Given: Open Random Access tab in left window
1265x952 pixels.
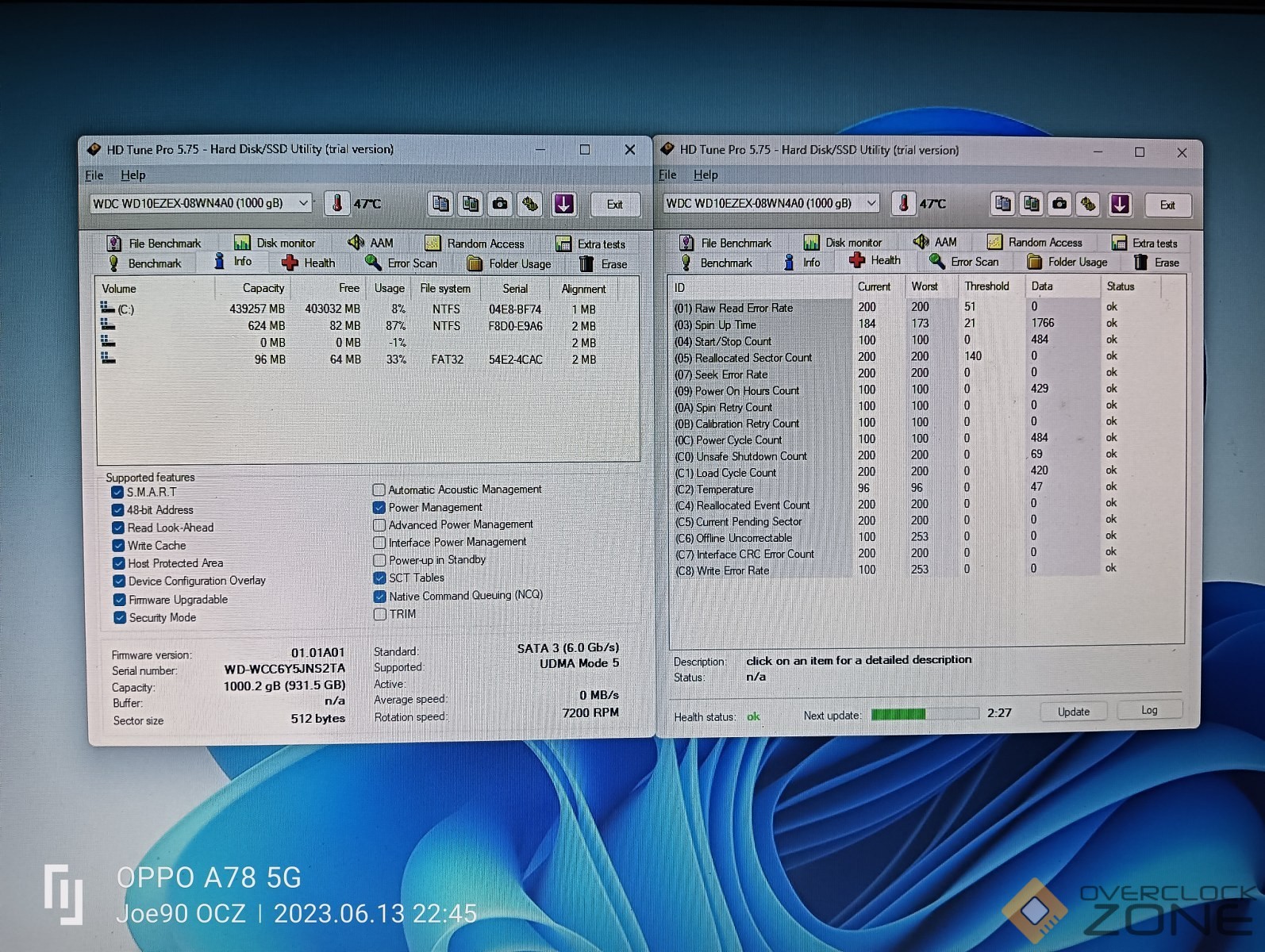Looking at the screenshot, I should [475, 244].
